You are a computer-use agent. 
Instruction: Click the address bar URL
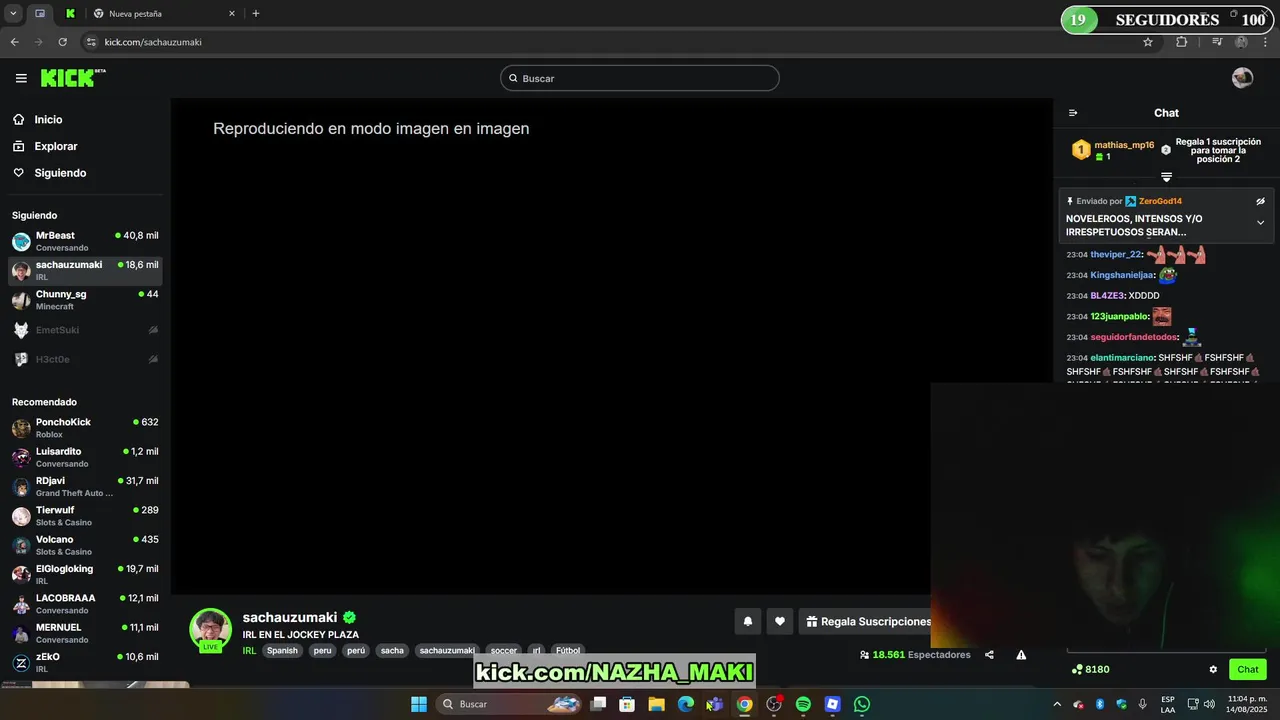click(x=153, y=42)
